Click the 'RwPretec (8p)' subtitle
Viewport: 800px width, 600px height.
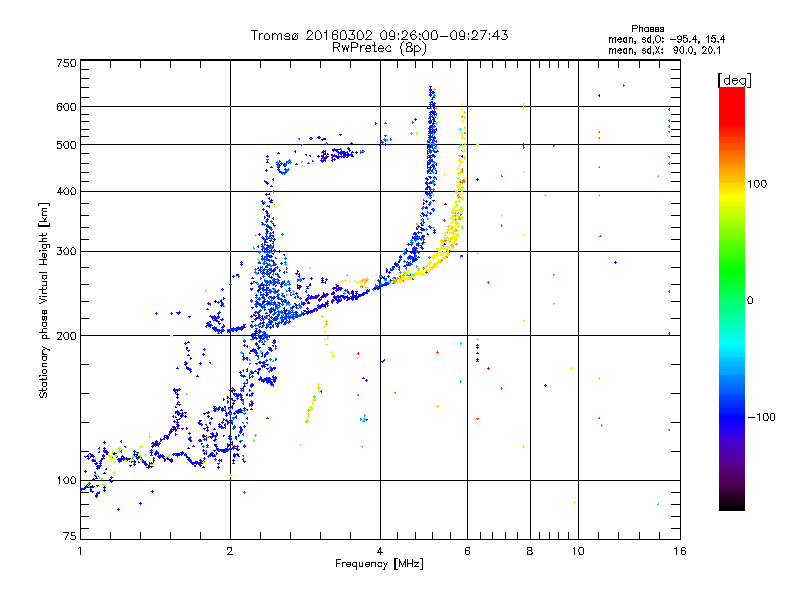pos(379,48)
